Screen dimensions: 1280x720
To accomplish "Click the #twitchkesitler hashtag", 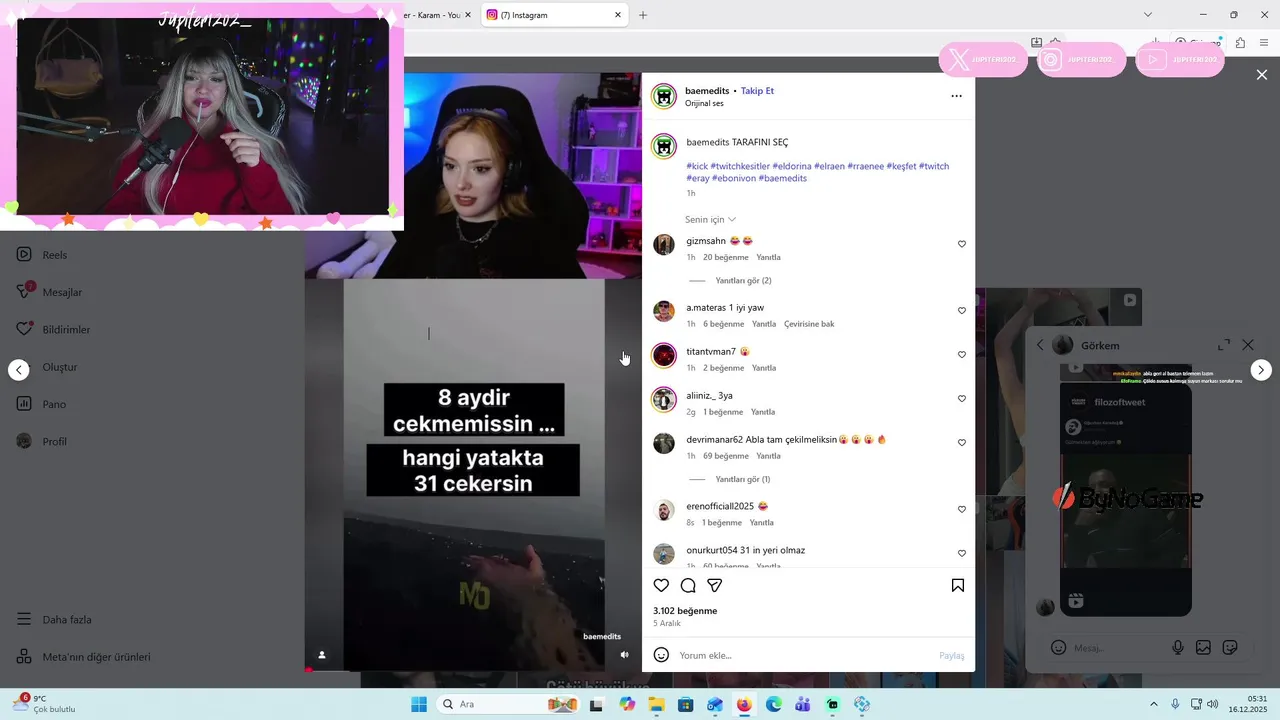I will tap(740, 166).
